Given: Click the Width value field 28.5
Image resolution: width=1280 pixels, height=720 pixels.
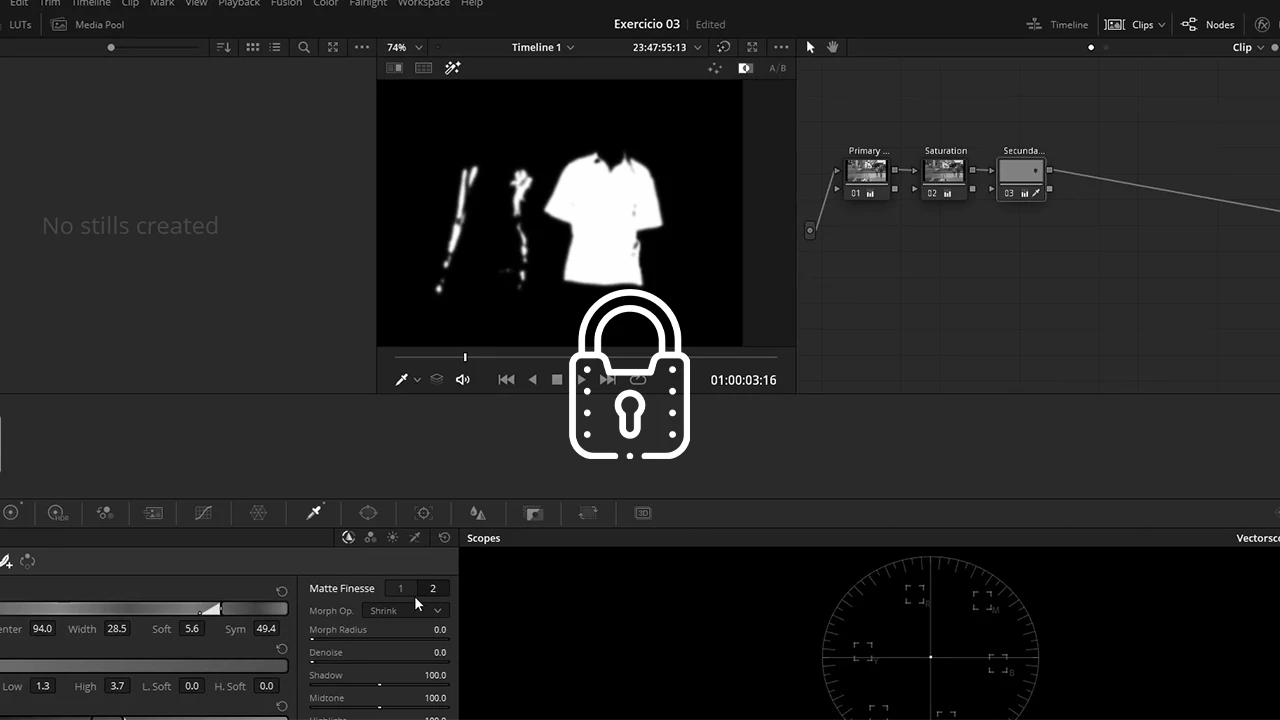Looking at the screenshot, I should tap(117, 629).
